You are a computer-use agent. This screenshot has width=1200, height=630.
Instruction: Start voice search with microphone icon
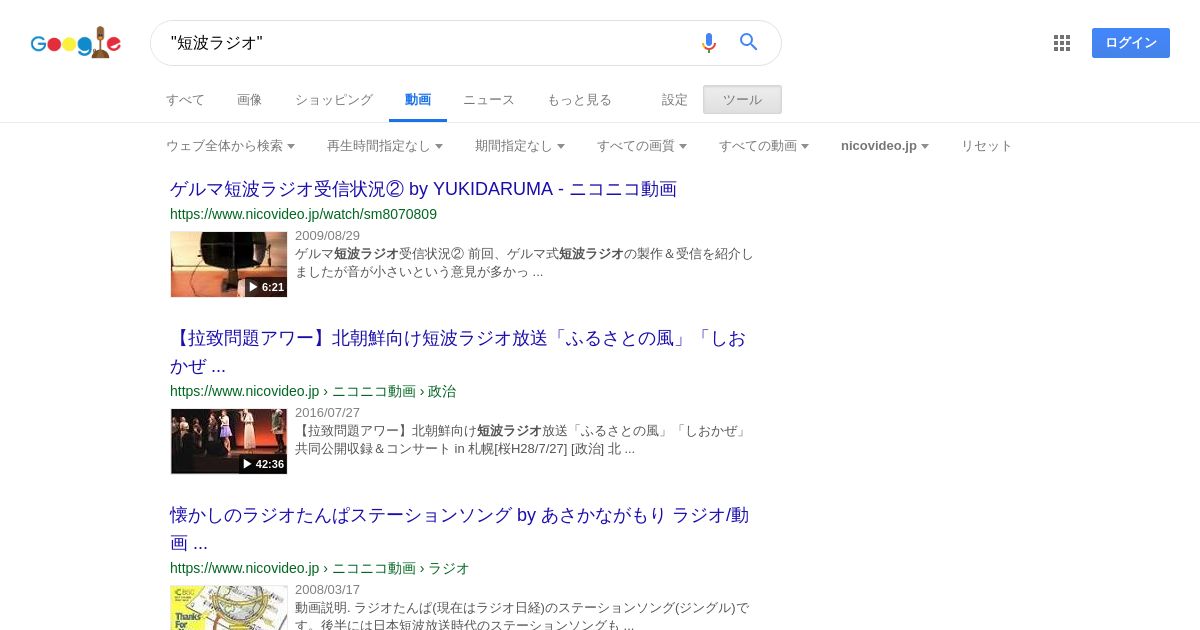(709, 42)
